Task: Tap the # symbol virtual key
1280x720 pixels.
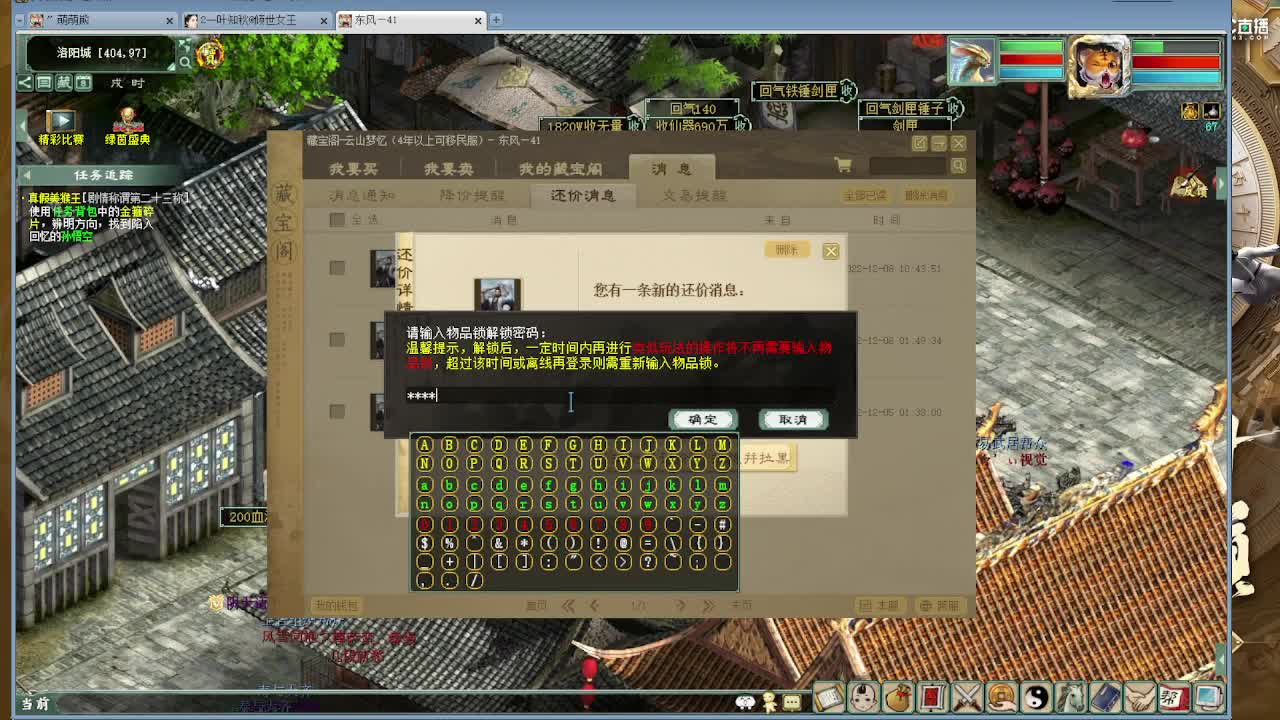Action: coord(722,524)
